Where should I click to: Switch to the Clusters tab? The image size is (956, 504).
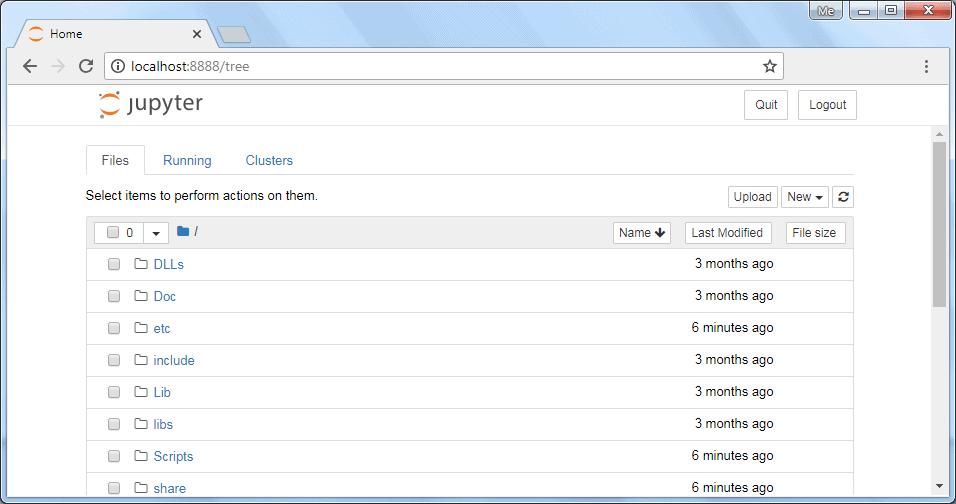(x=269, y=160)
